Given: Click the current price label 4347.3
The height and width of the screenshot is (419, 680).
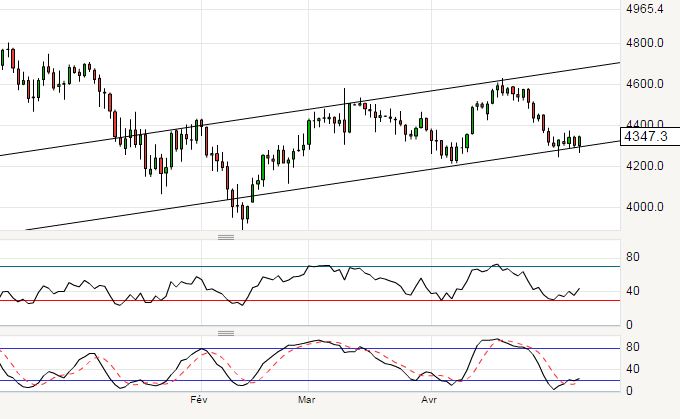Looking at the screenshot, I should [x=650, y=137].
